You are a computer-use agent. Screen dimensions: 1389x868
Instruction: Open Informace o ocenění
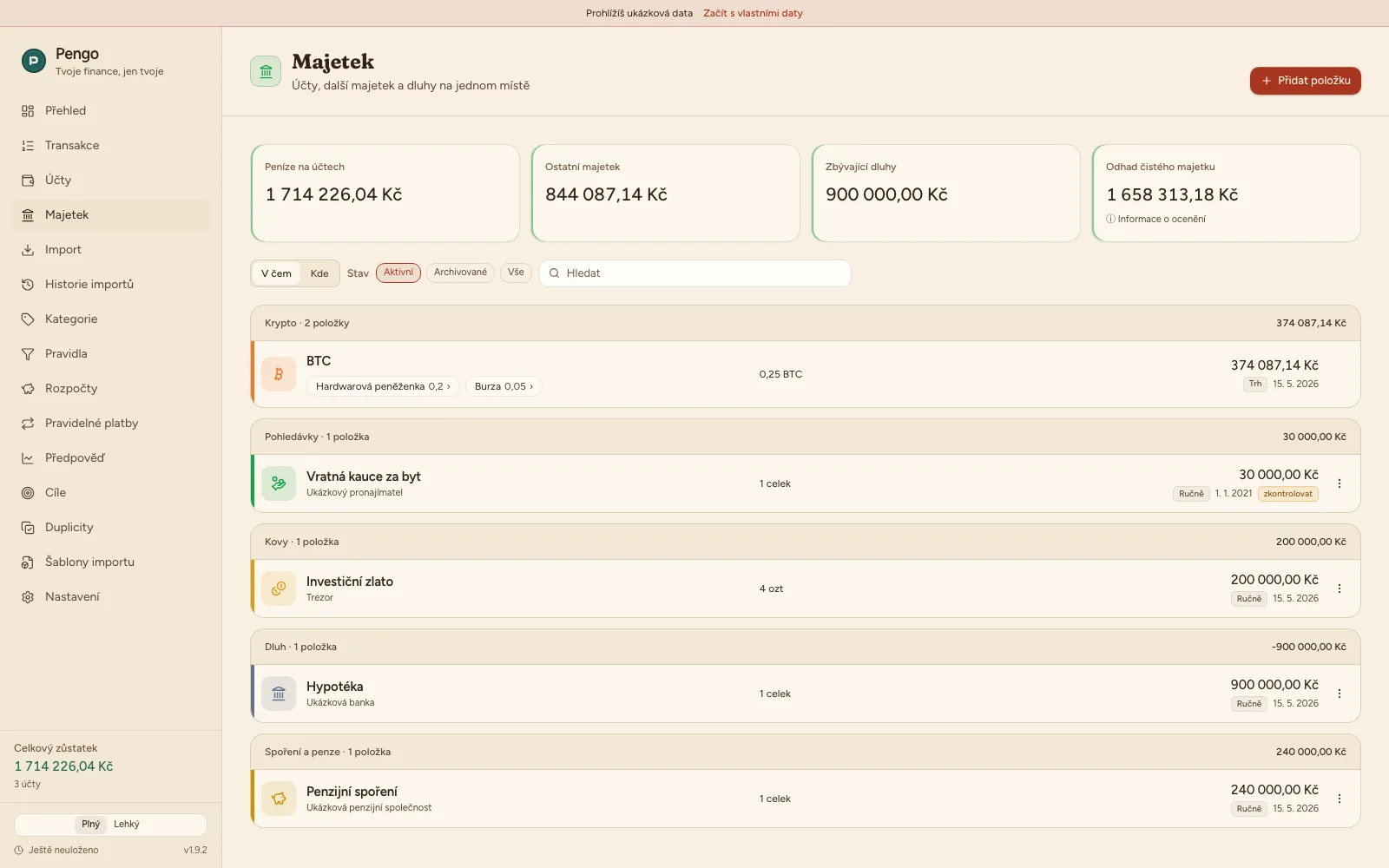click(1155, 219)
